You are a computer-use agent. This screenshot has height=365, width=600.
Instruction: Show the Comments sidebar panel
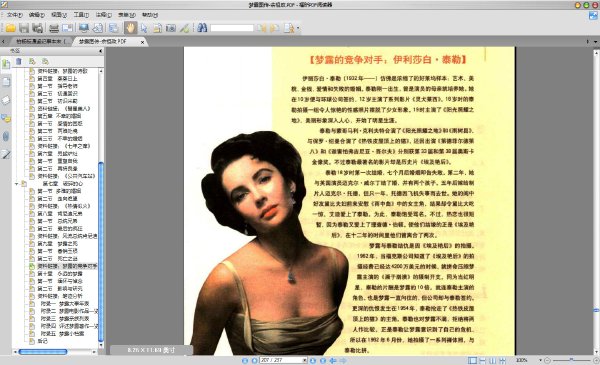pos(6,118)
